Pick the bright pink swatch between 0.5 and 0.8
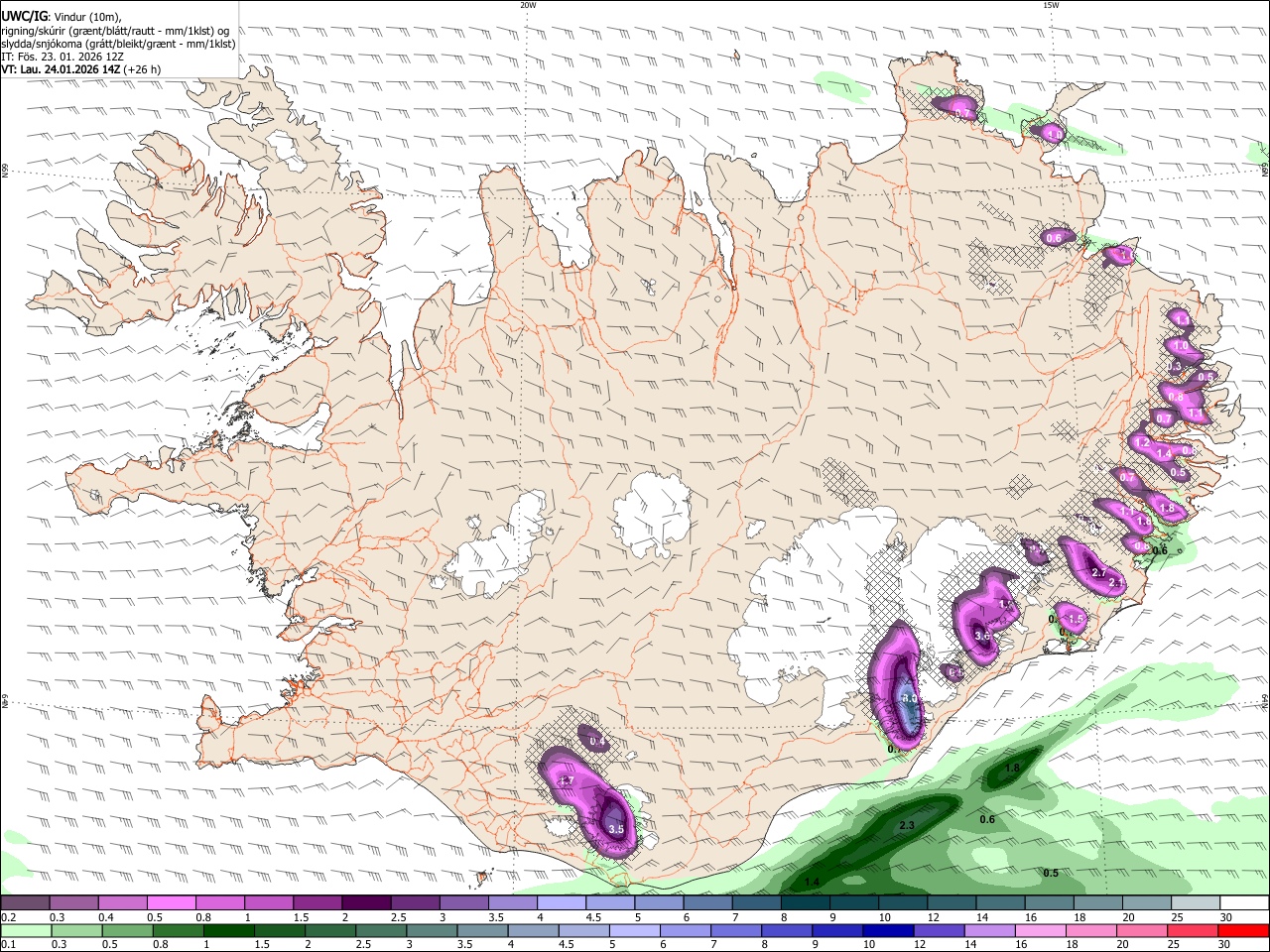Image resolution: width=1270 pixels, height=952 pixels. click(171, 902)
